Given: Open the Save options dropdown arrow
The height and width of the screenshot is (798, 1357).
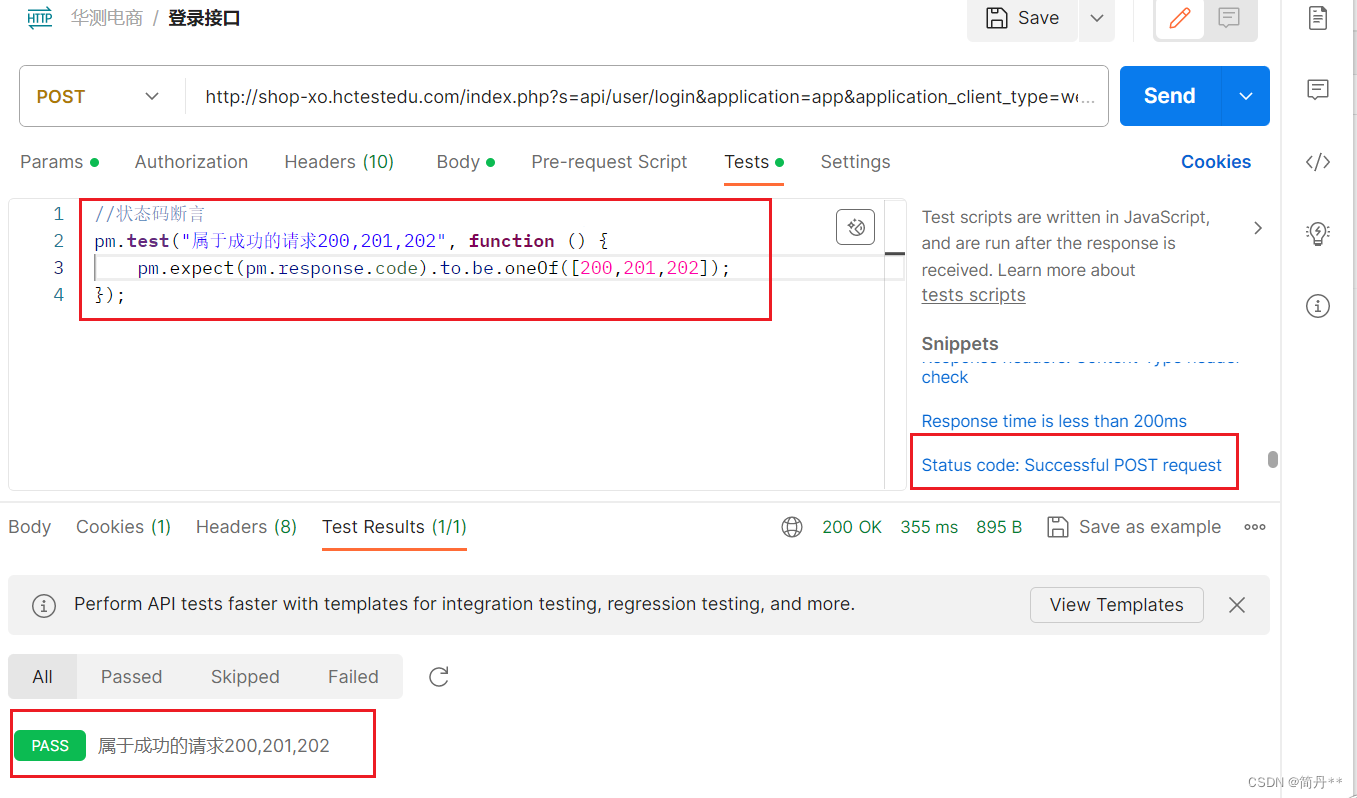Looking at the screenshot, I should 1097,18.
